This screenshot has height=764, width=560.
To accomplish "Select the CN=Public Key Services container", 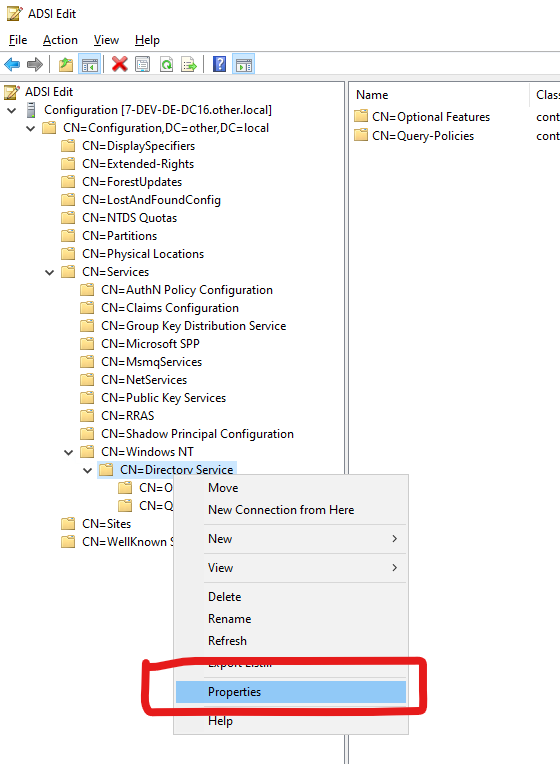I will point(163,398).
